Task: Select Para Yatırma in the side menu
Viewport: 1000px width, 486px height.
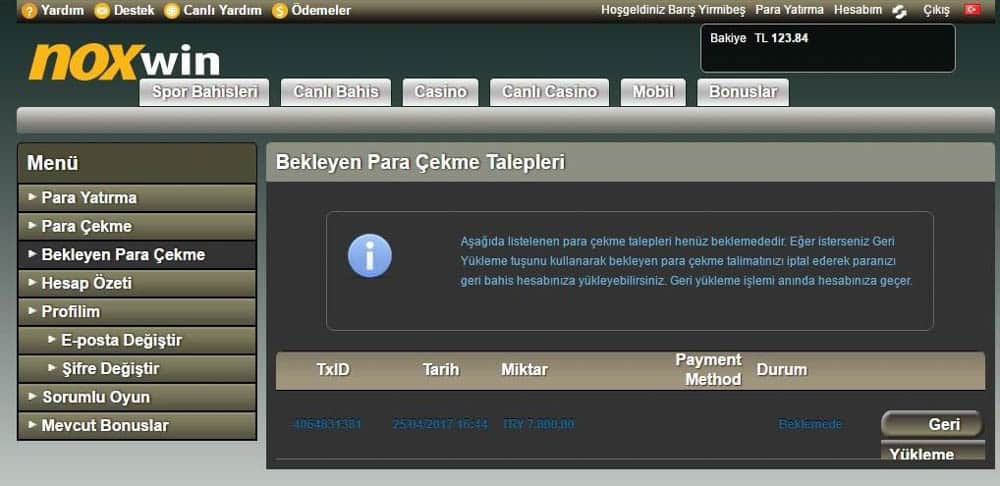Action: pos(137,198)
